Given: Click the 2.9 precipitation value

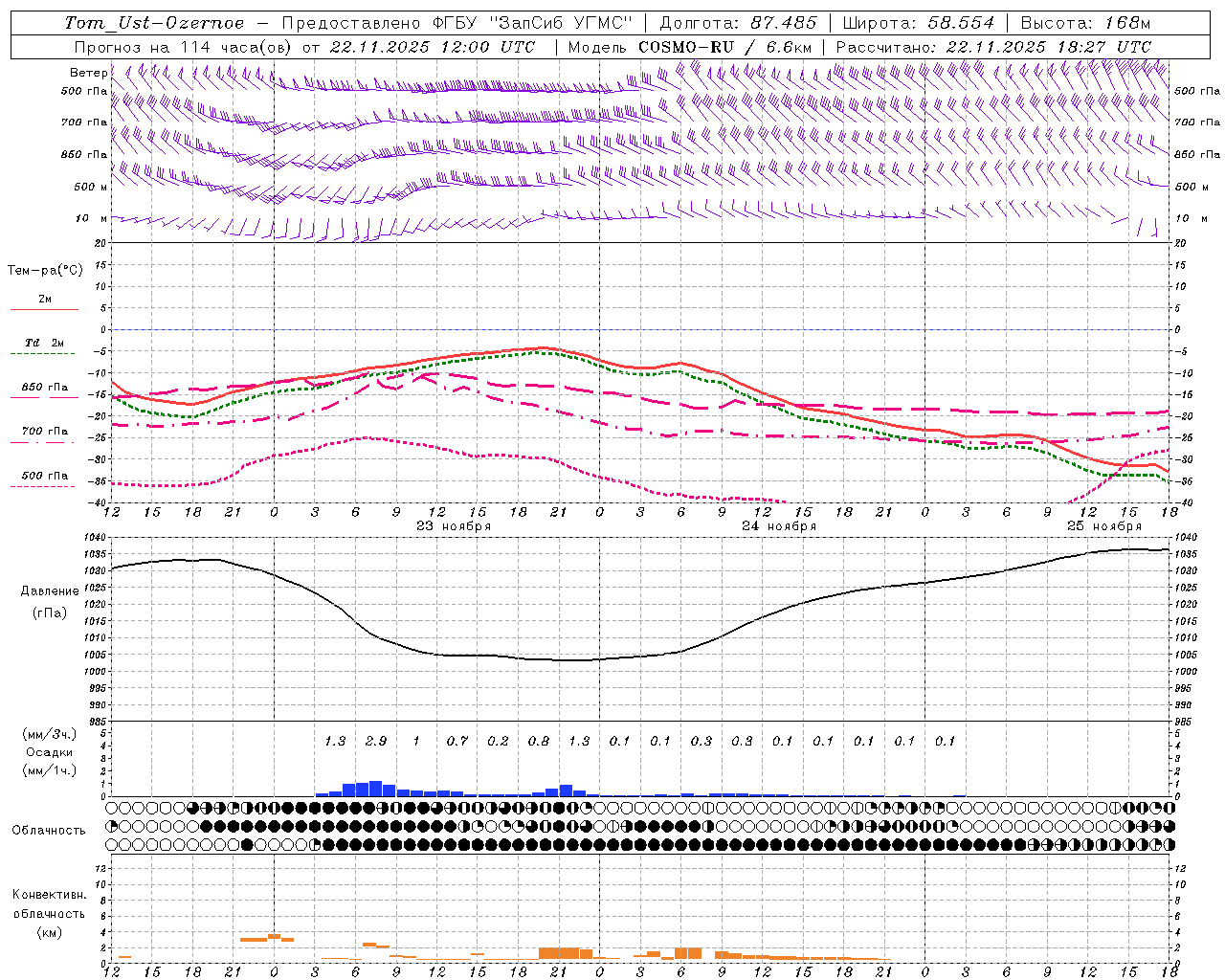Looking at the screenshot, I should click(x=376, y=741).
